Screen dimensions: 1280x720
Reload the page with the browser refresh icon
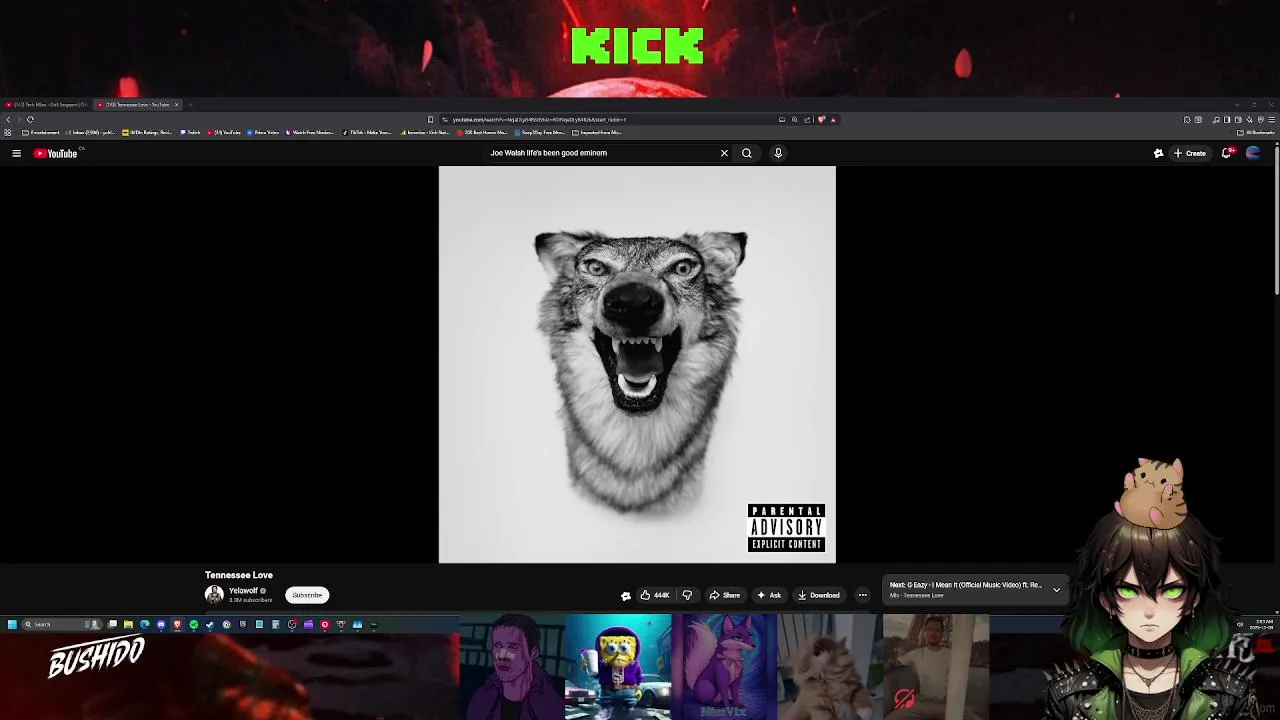coord(30,119)
